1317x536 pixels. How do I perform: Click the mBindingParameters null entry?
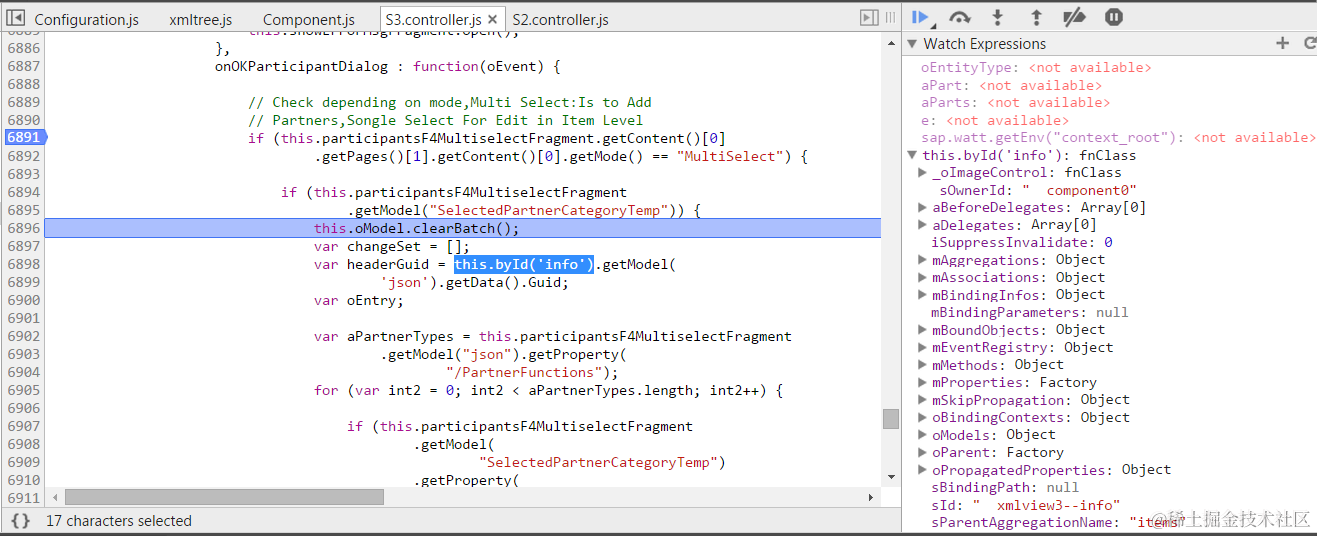[x=1029, y=313]
